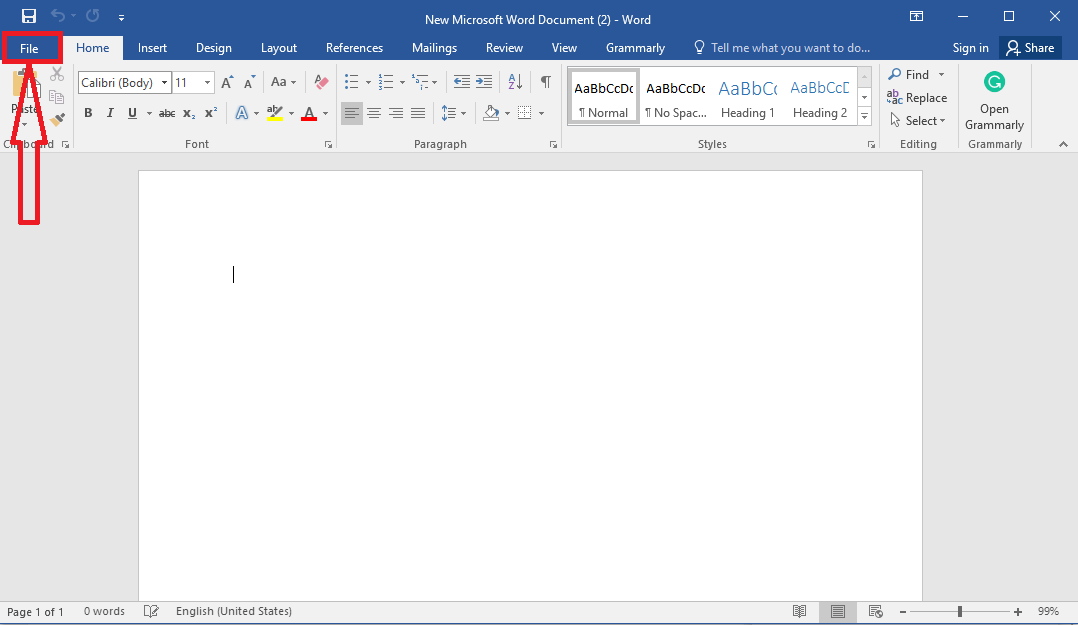Click the Increase Font Size icon

pyautogui.click(x=227, y=83)
